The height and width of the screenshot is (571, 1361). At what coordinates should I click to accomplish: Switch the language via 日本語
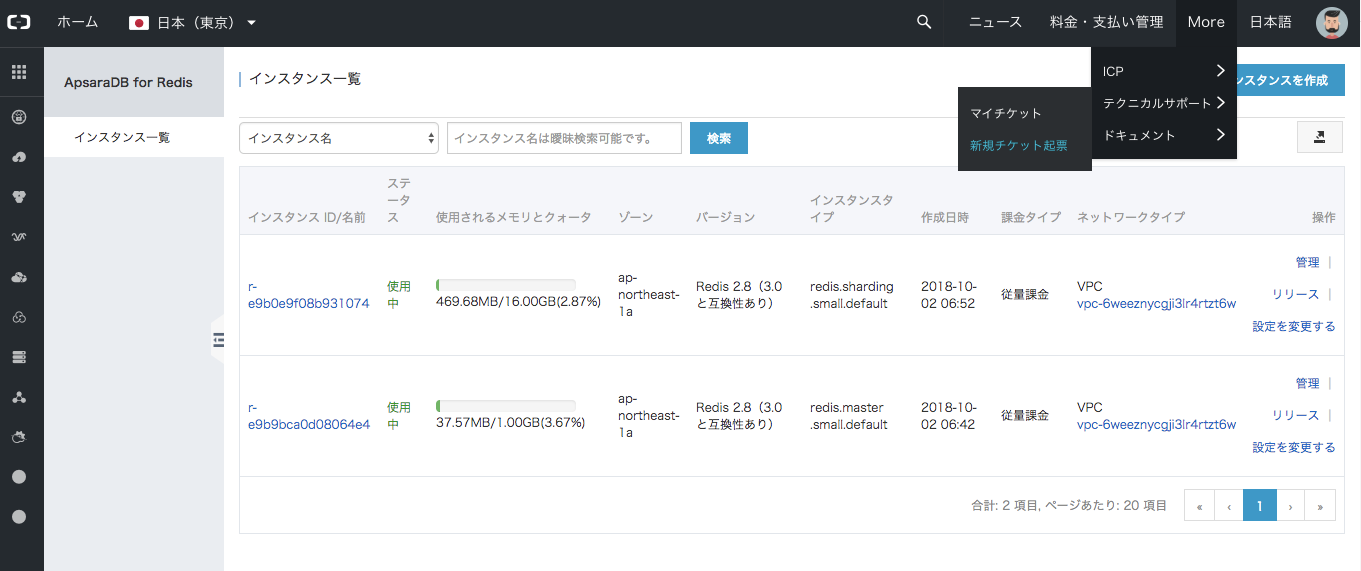[x=1270, y=22]
